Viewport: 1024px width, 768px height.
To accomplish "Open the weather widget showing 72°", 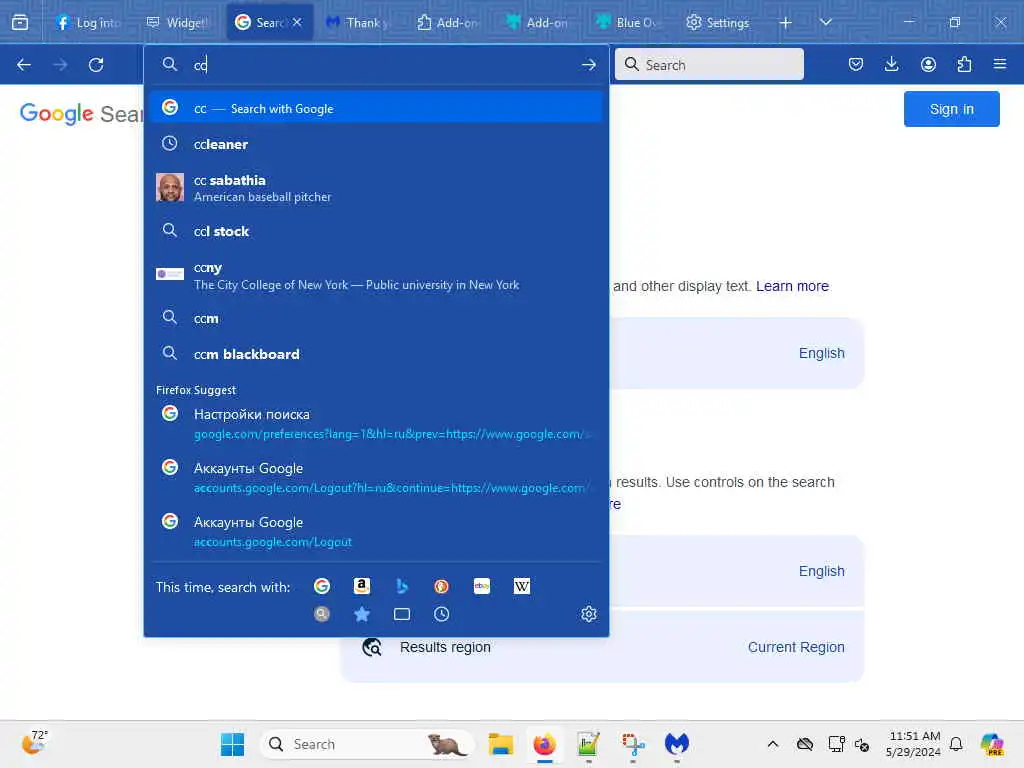I will [35, 743].
